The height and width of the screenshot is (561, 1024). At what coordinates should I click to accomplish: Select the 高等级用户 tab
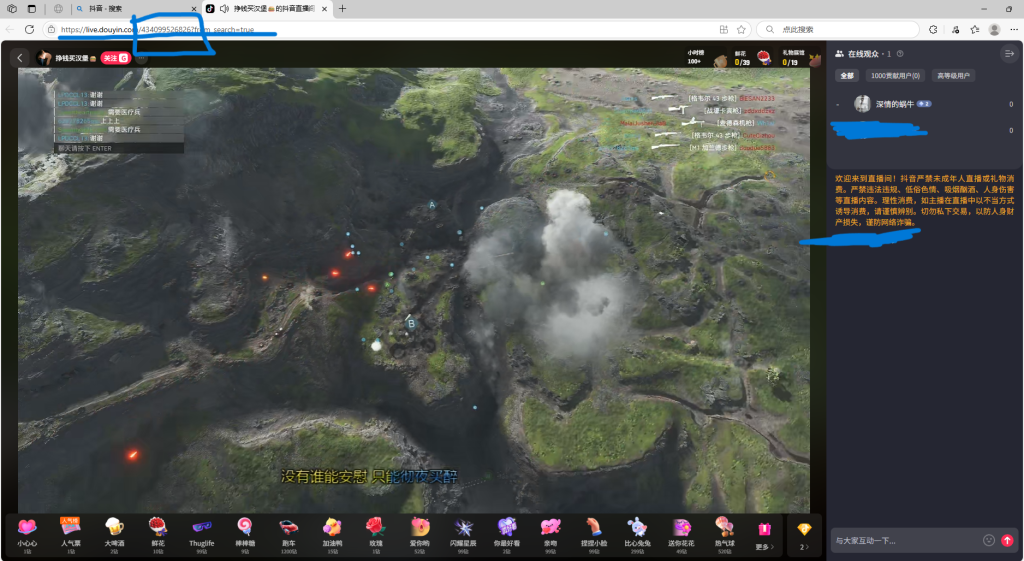pos(953,76)
